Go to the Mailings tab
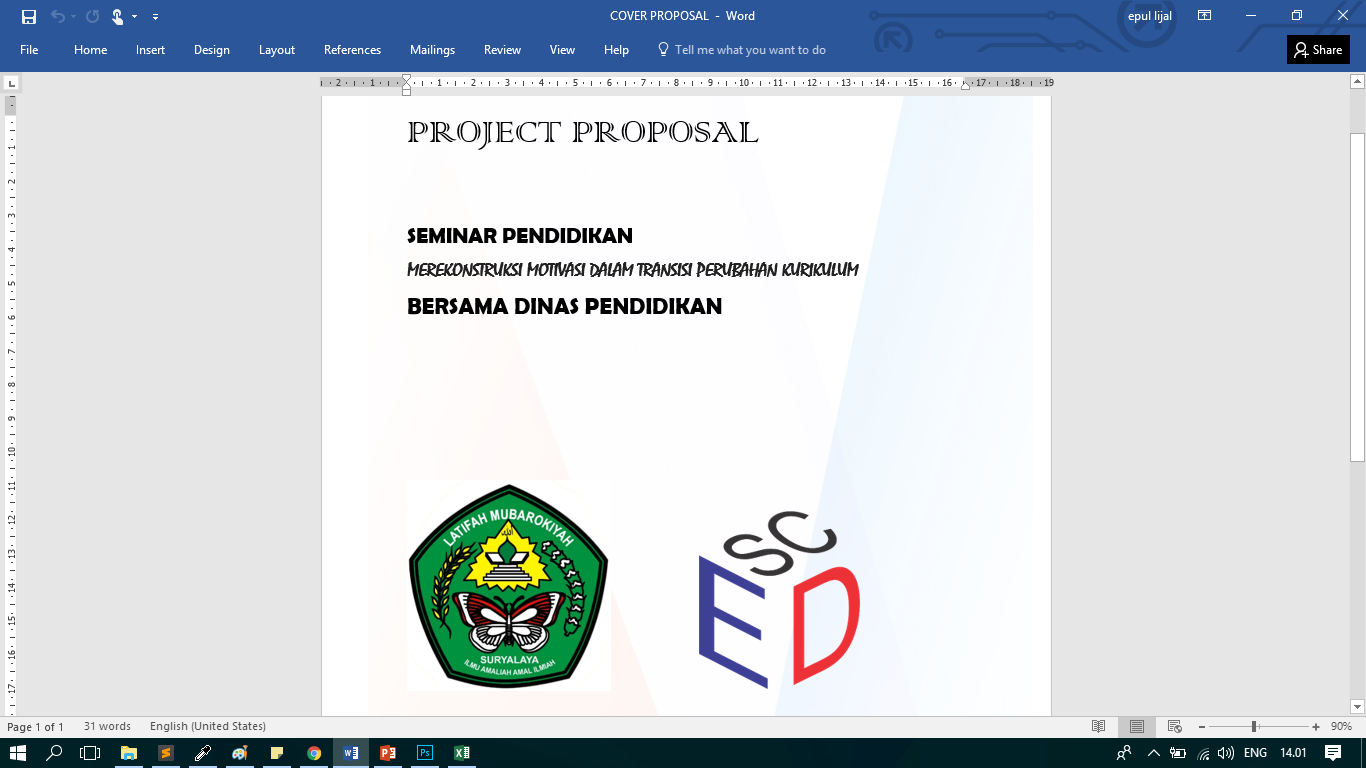Viewport: 1366px width, 768px height. pos(432,50)
